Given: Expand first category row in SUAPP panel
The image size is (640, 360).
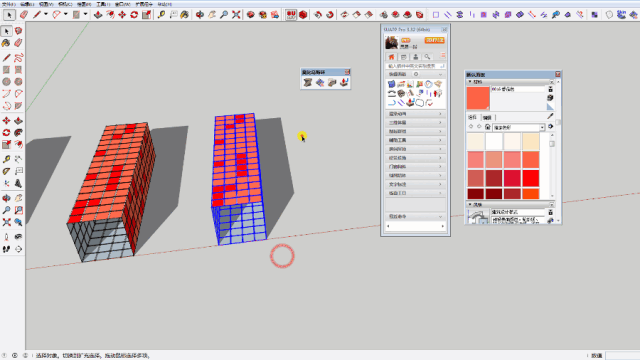Looking at the screenshot, I should point(415,114).
